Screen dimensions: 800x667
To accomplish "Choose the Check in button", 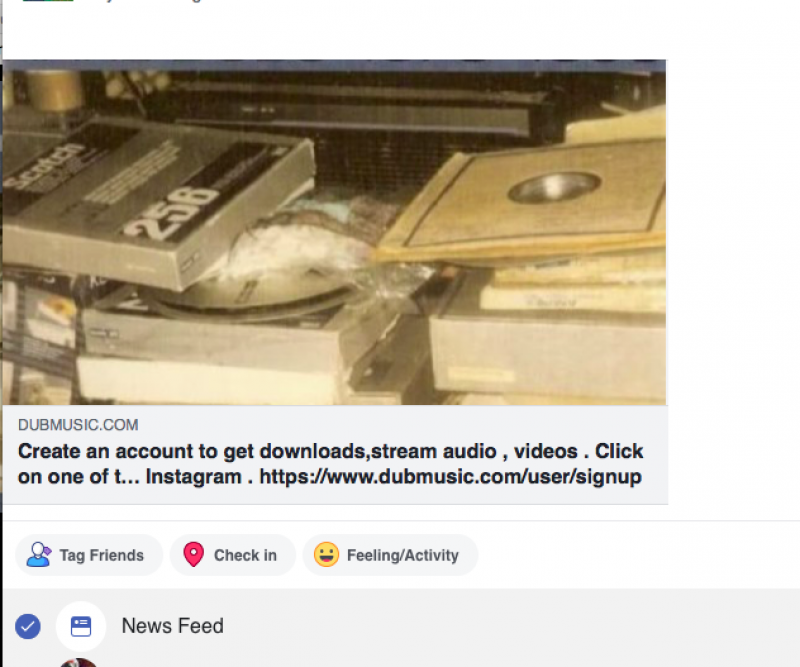I will pyautogui.click(x=233, y=555).
